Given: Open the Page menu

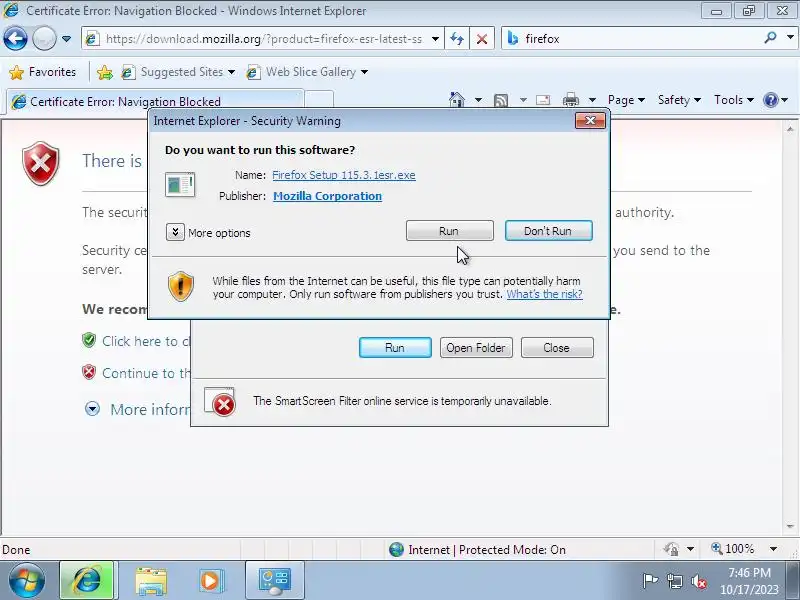Looking at the screenshot, I should coord(626,100).
